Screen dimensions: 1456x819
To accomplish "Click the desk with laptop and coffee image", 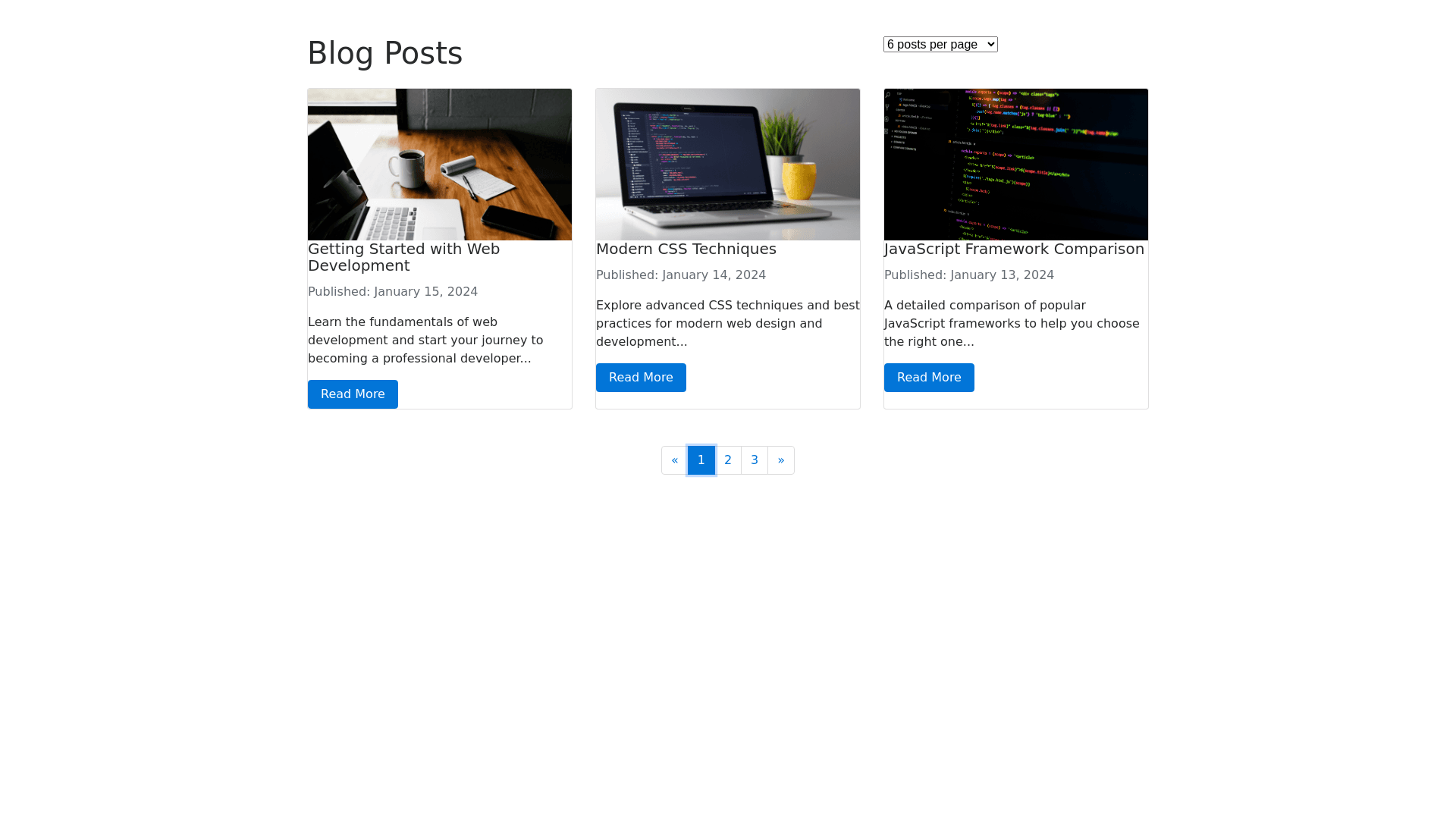I will [x=440, y=165].
